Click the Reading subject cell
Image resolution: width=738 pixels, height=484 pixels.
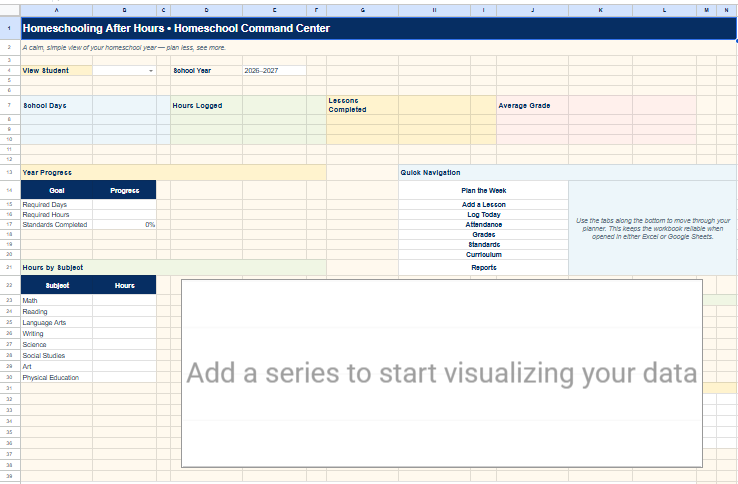point(56,311)
